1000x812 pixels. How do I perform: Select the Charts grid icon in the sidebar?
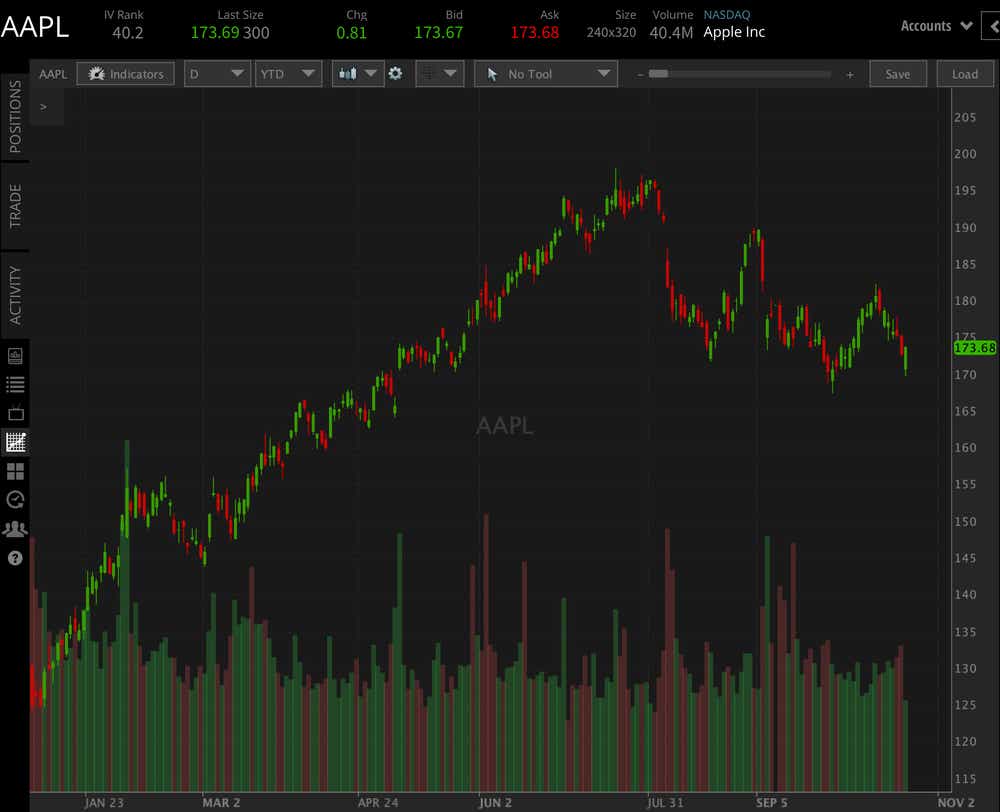pos(15,441)
